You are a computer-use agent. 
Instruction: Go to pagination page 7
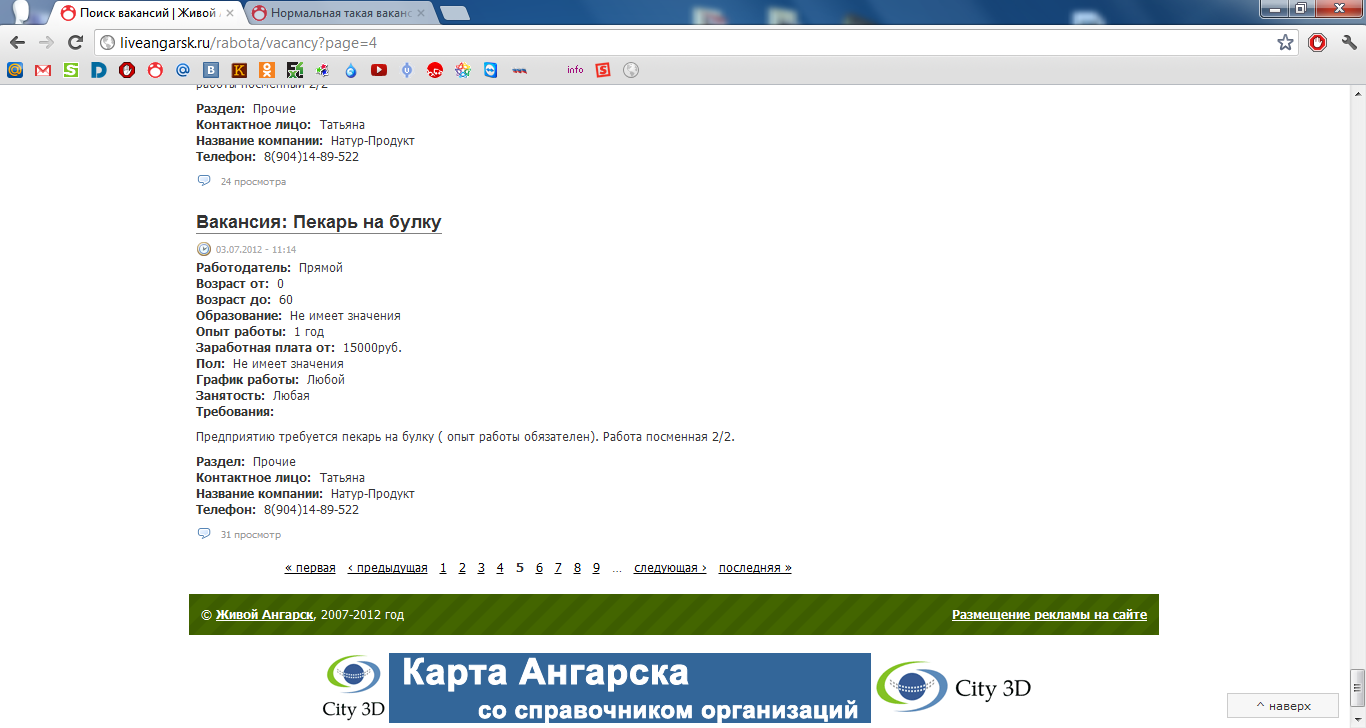click(557, 567)
